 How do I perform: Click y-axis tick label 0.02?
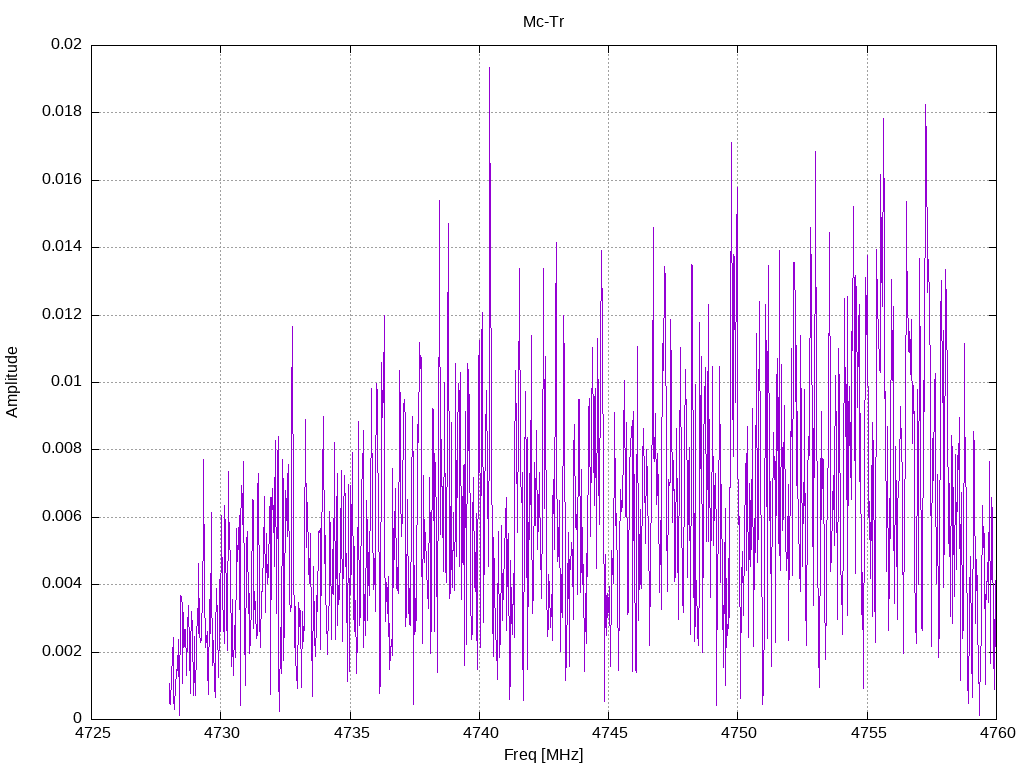point(67,44)
